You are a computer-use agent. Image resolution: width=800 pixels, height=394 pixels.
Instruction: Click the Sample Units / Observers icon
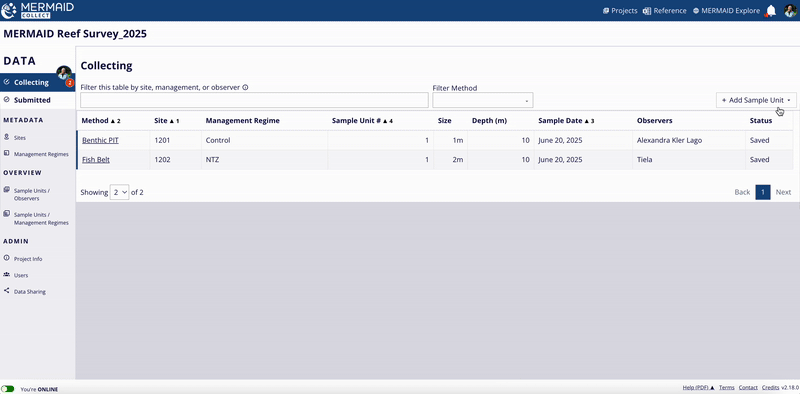pyautogui.click(x=7, y=189)
